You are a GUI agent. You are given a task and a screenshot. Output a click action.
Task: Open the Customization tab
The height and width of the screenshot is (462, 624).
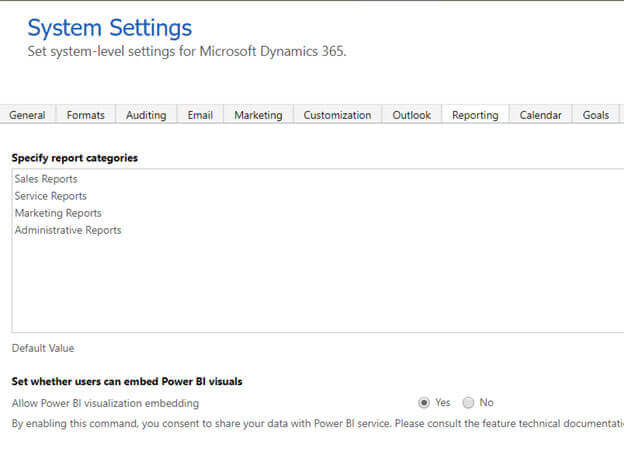tap(337, 115)
